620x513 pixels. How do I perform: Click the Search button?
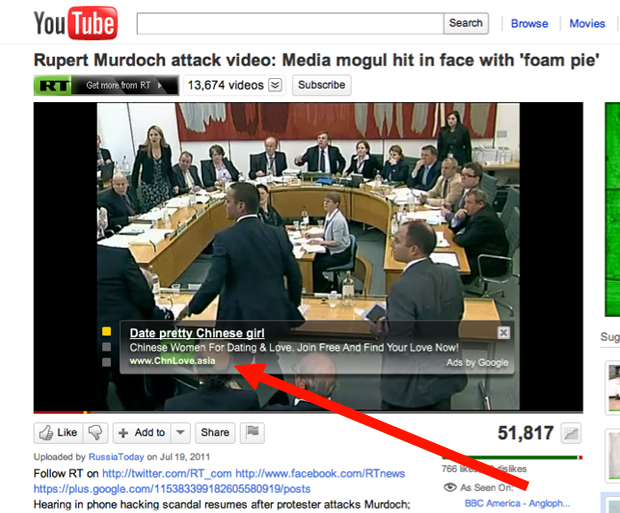point(466,24)
